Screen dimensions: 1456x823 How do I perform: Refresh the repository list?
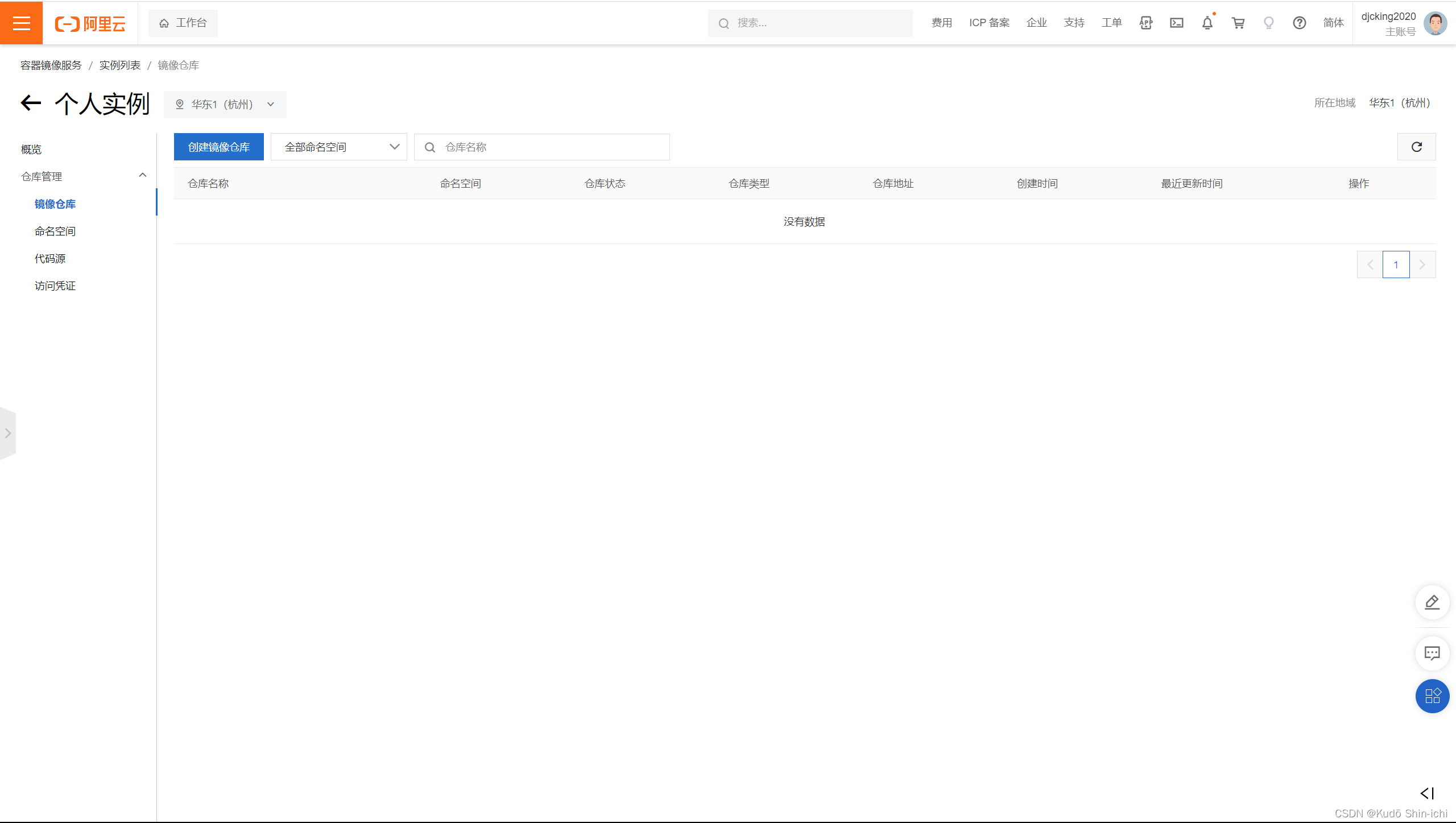pyautogui.click(x=1416, y=147)
